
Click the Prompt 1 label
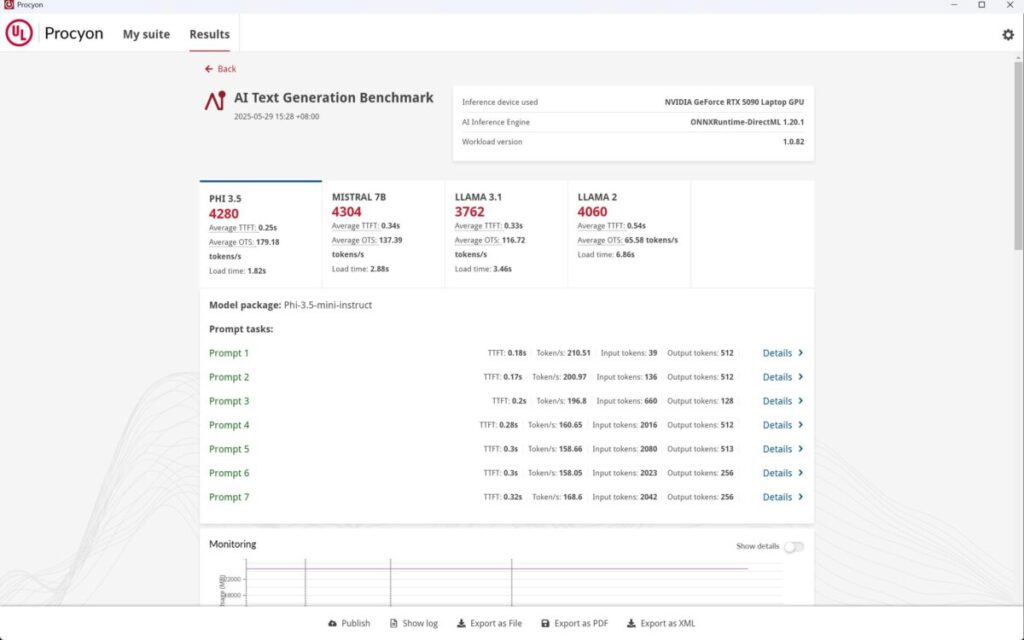point(229,353)
